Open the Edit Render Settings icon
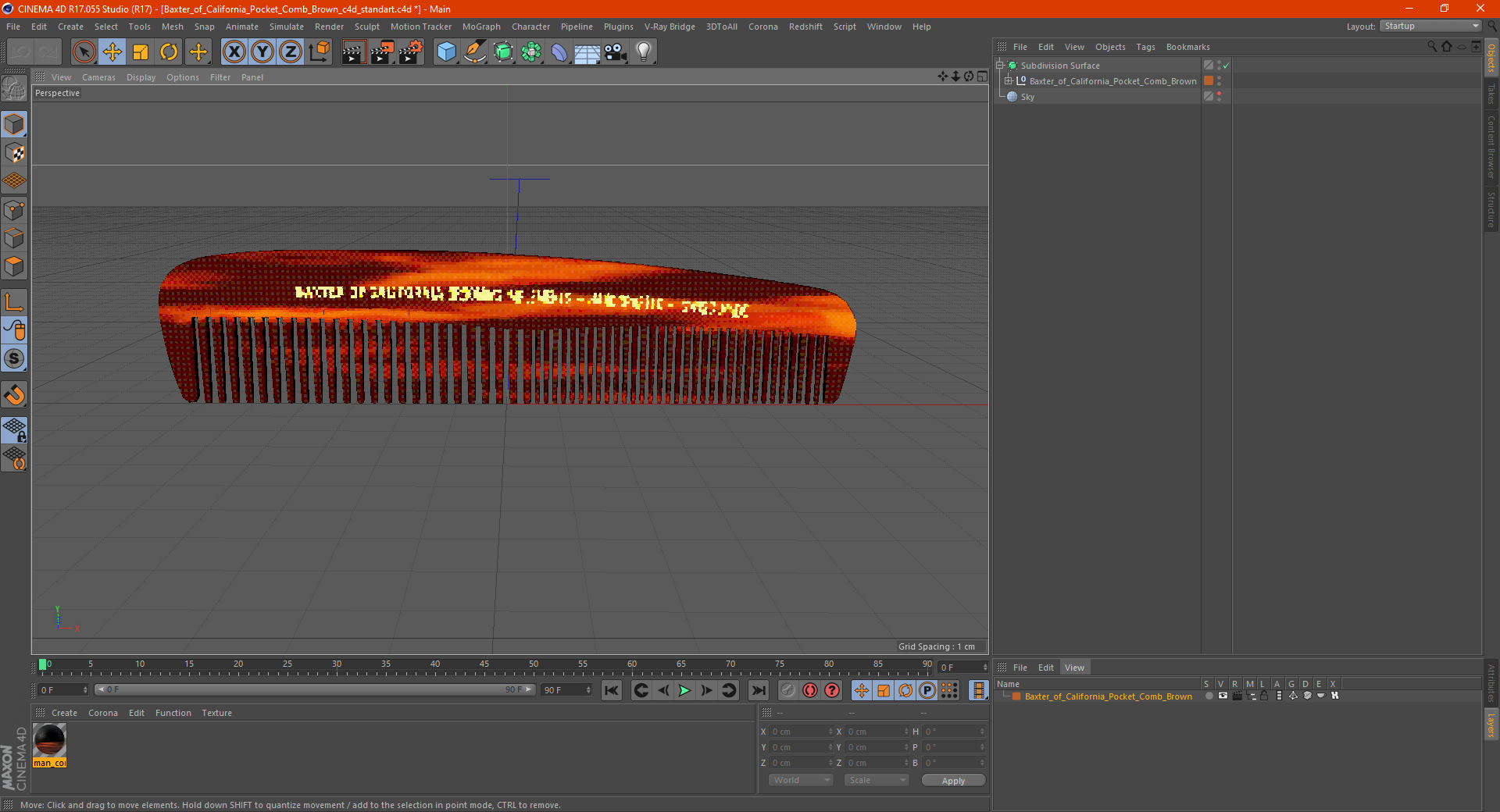 [x=411, y=52]
